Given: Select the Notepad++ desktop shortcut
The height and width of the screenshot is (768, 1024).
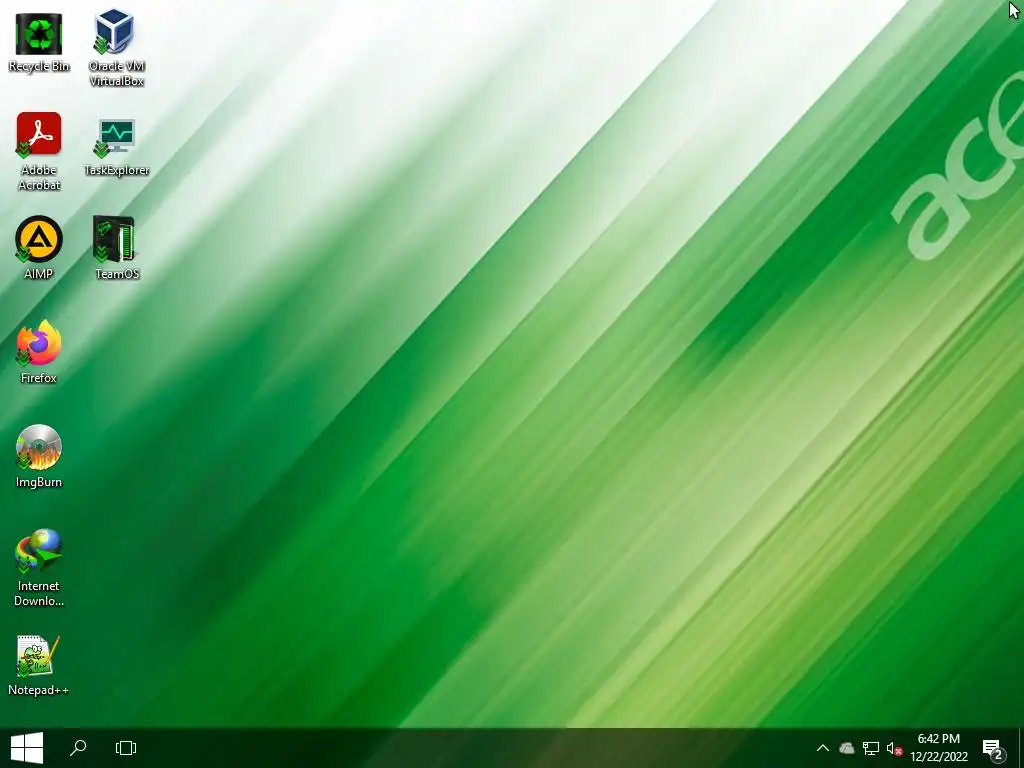Looking at the screenshot, I should 39,665.
